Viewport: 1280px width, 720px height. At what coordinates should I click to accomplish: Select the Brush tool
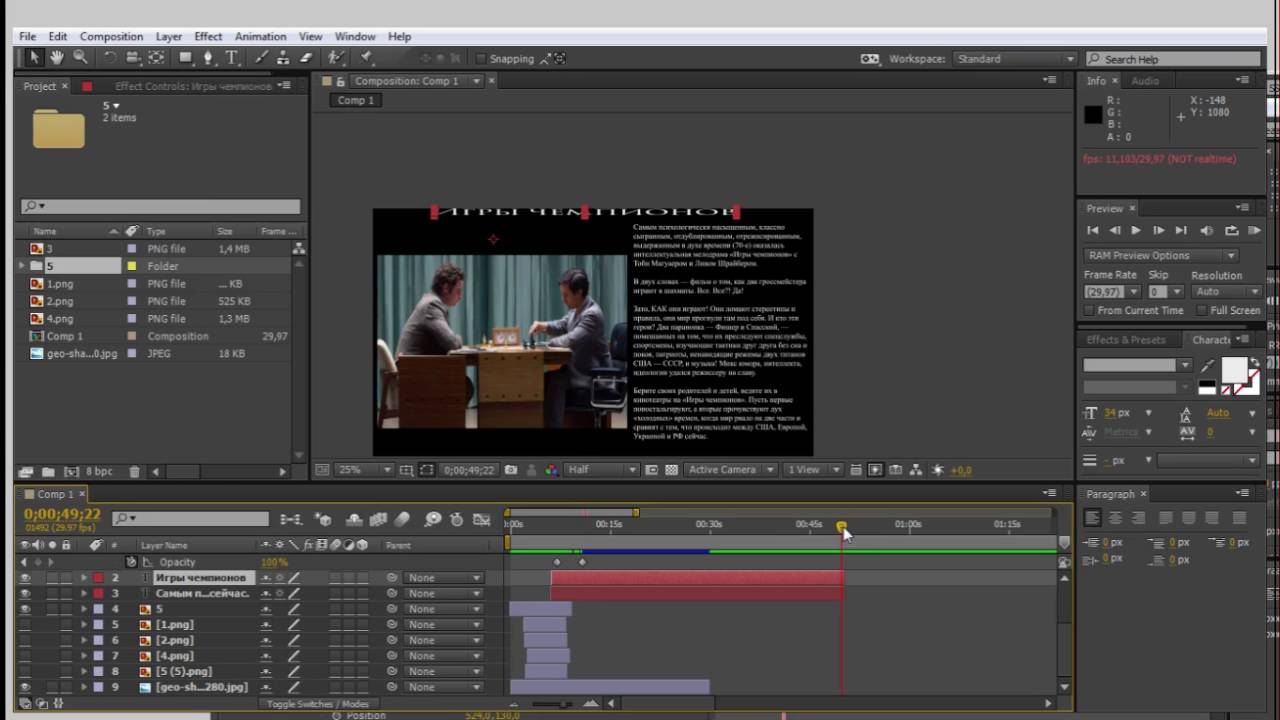[x=262, y=58]
